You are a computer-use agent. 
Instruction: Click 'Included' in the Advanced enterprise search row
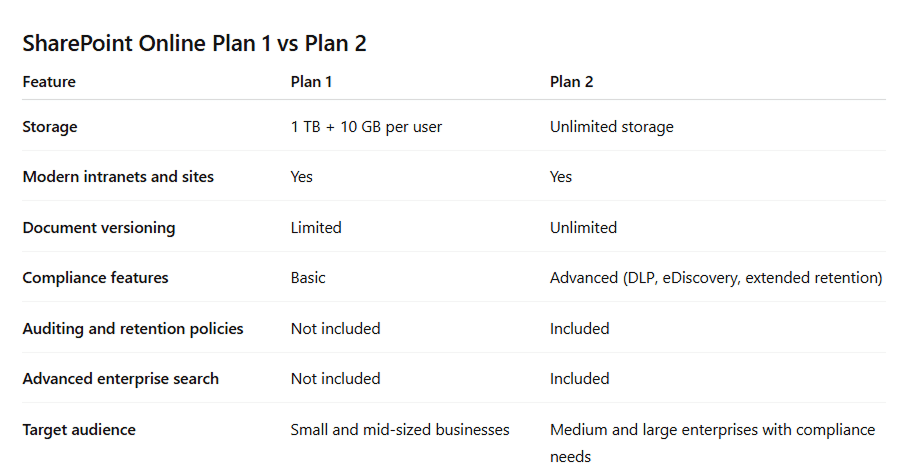[579, 379]
